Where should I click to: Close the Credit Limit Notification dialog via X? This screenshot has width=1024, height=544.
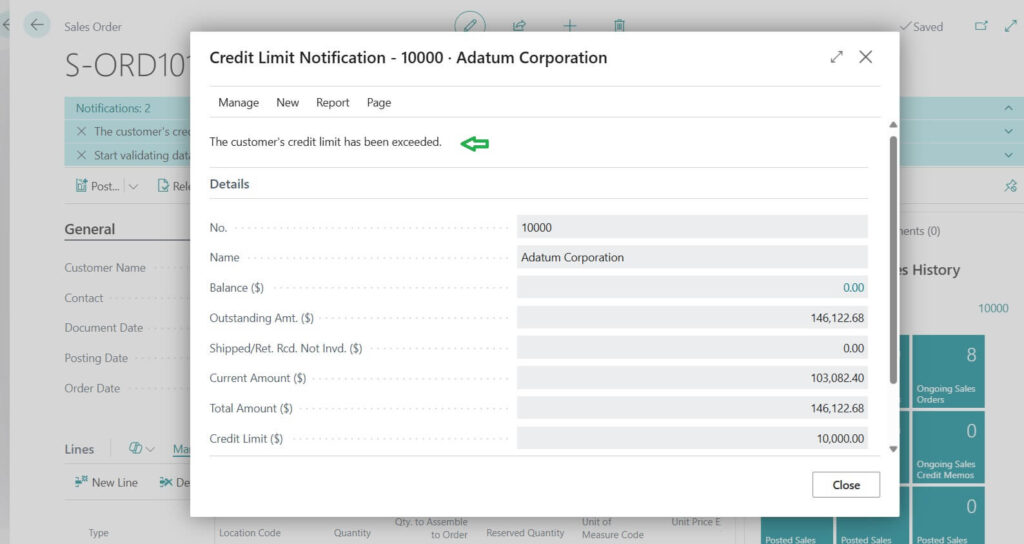pos(865,57)
